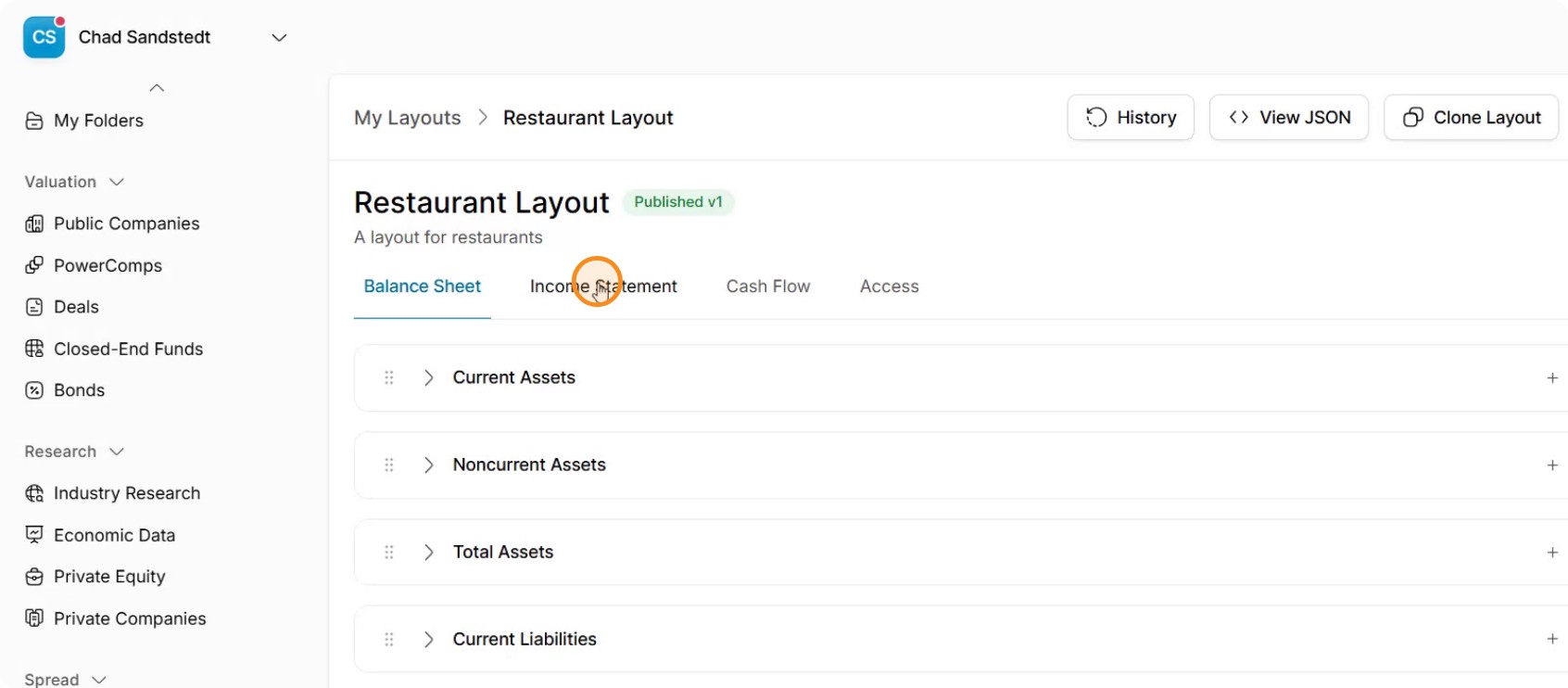Expand the Current Assets section
This screenshot has width=1568, height=688.
[x=428, y=377]
